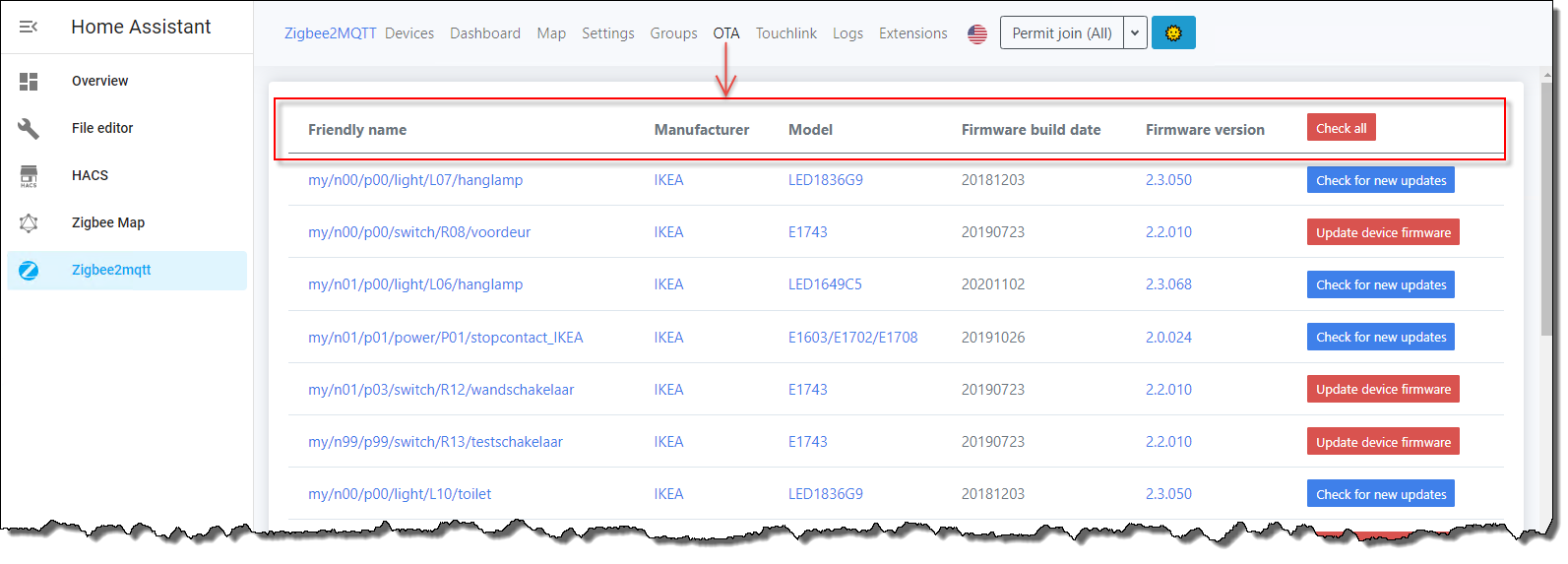Open device my/n01/p03/switch/R12/wandschakelaar
Screen dimensions: 1568x564
441,390
